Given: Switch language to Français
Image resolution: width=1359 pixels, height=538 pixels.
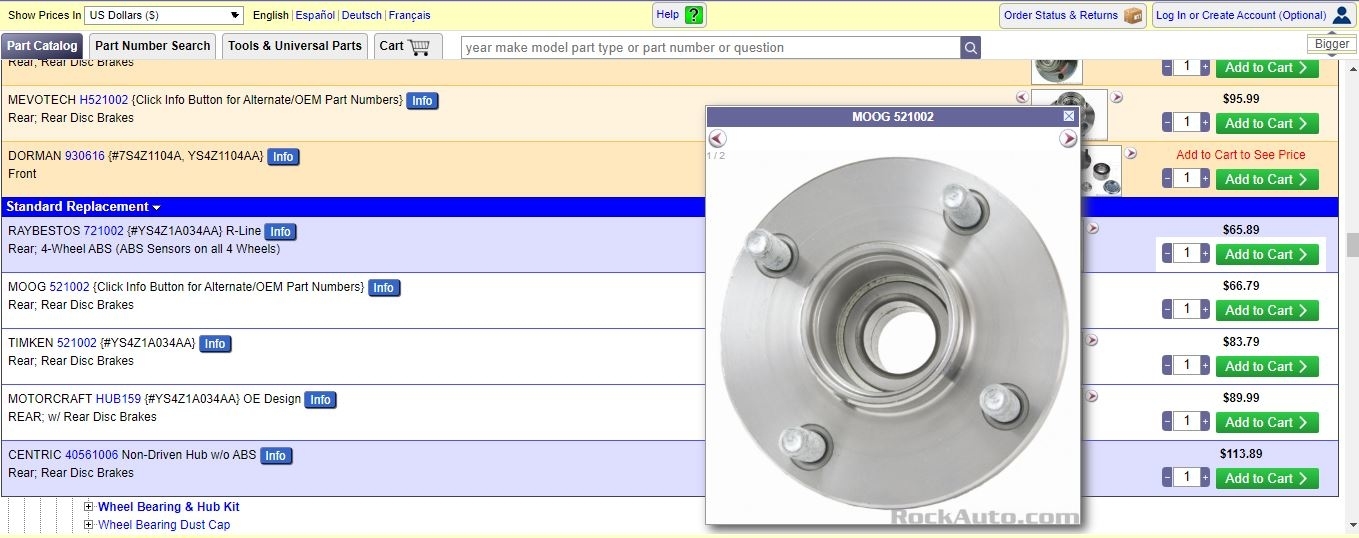Looking at the screenshot, I should point(410,15).
